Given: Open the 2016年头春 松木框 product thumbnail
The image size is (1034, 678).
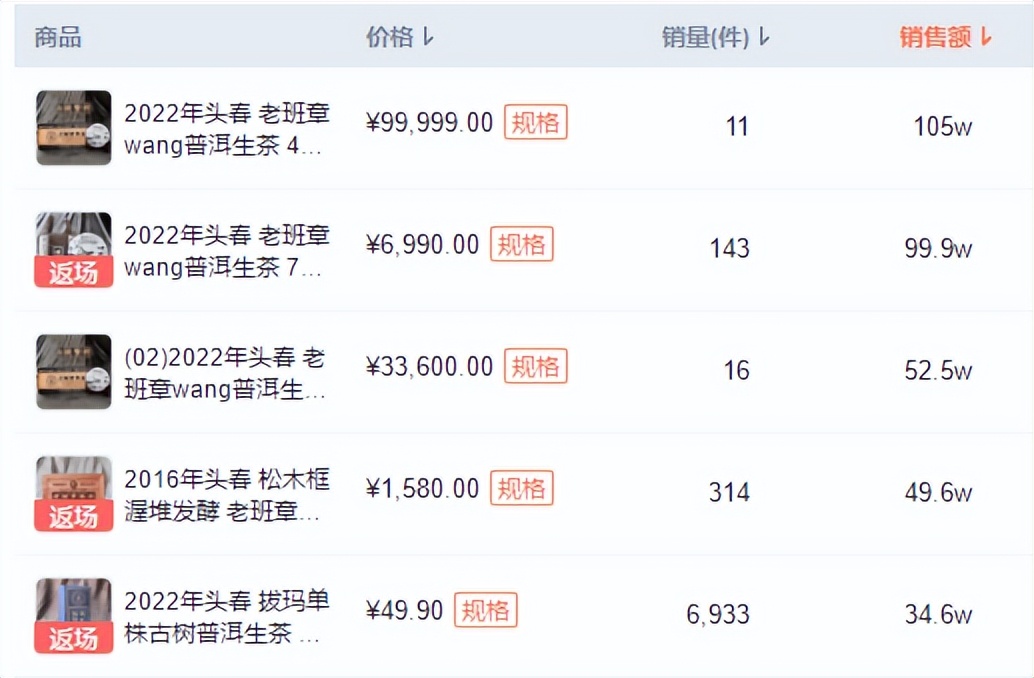Looking at the screenshot, I should pyautogui.click(x=74, y=493).
